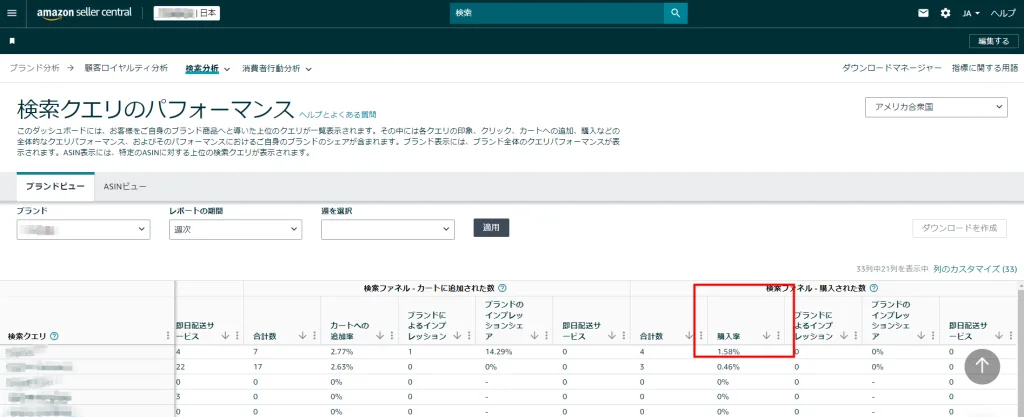Open ブランドのインプレッションシェア menu in purchased section
Image resolution: width=1024 pixels, height=417 pixels.
coord(933,335)
